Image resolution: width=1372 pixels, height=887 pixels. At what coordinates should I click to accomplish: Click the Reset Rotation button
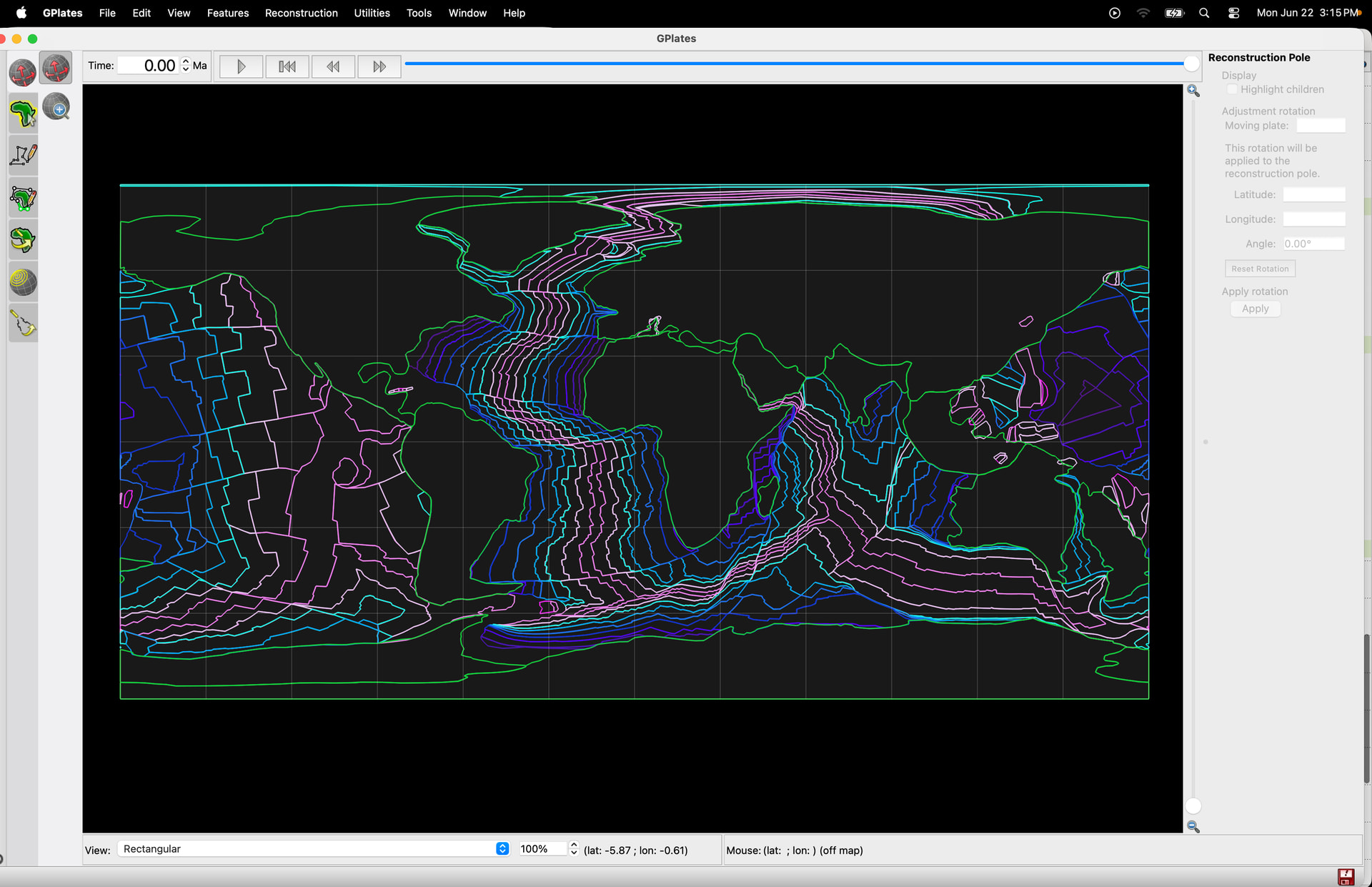pos(1260,269)
